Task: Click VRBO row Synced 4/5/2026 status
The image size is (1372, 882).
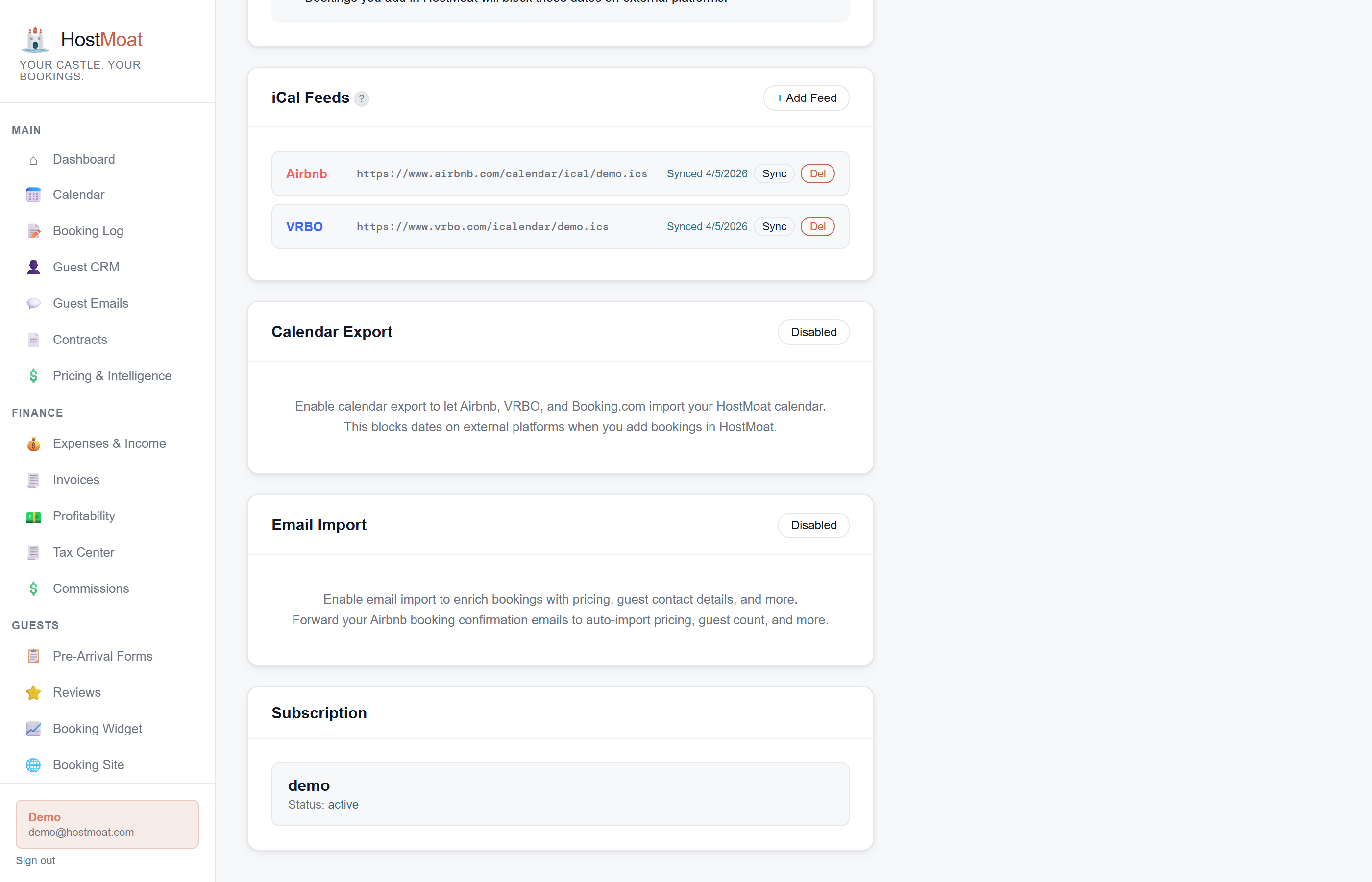Action: (707, 227)
